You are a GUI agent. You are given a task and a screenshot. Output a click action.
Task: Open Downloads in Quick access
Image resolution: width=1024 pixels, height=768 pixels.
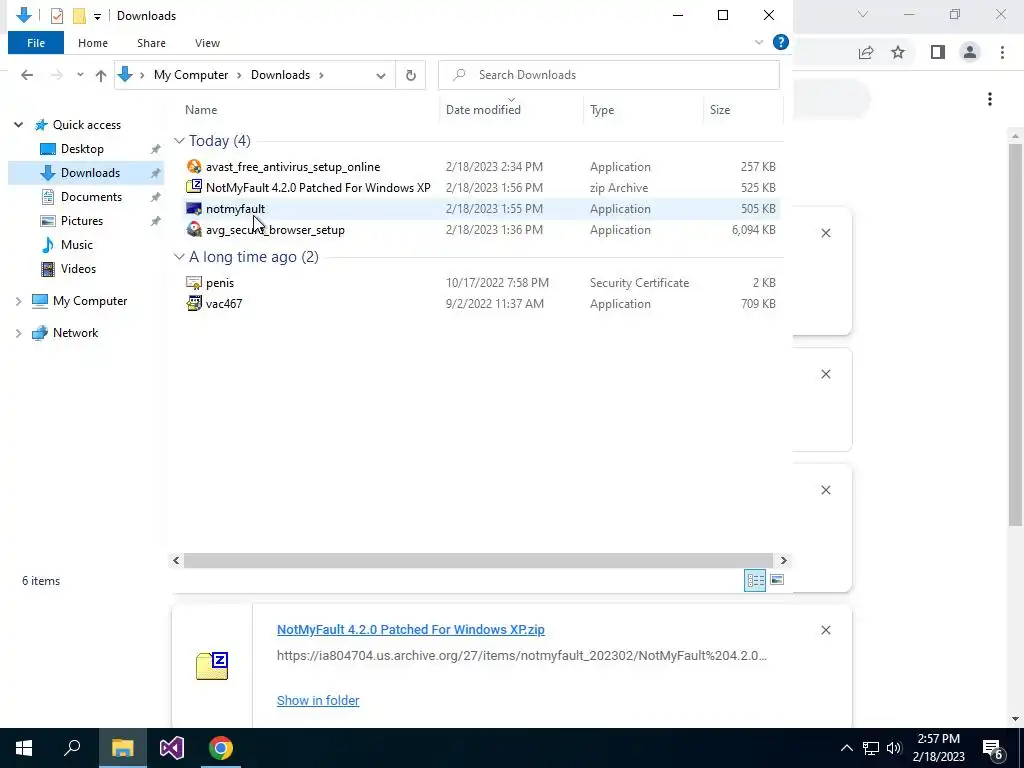[x=90, y=173]
